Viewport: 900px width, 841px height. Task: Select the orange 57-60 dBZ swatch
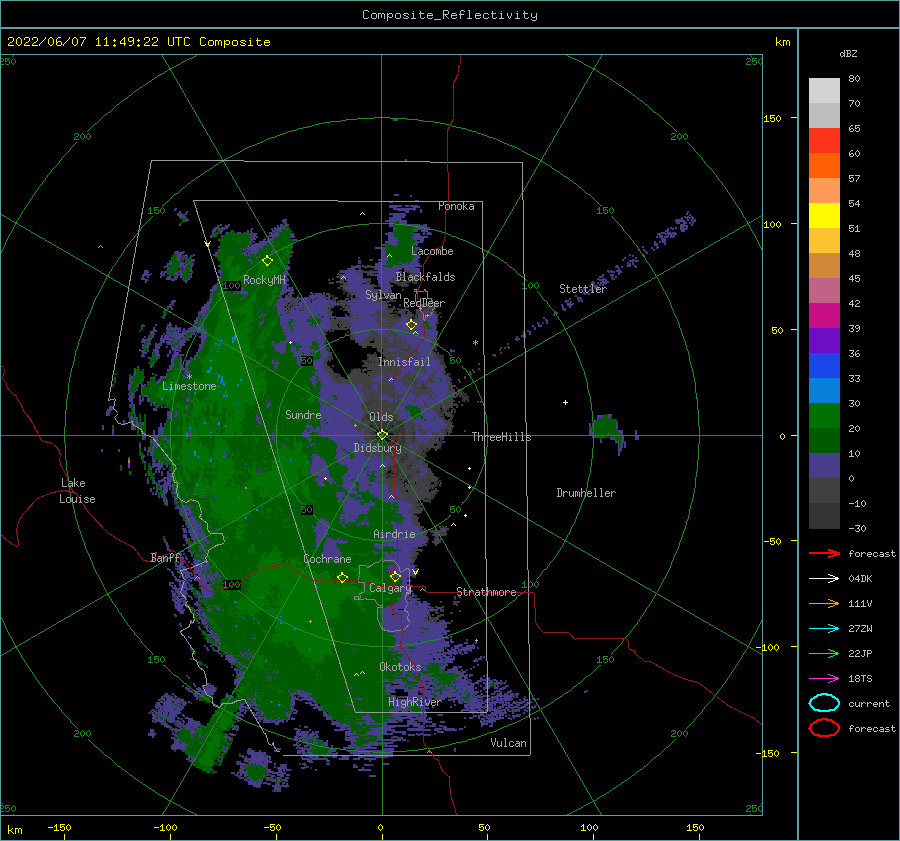[x=824, y=165]
